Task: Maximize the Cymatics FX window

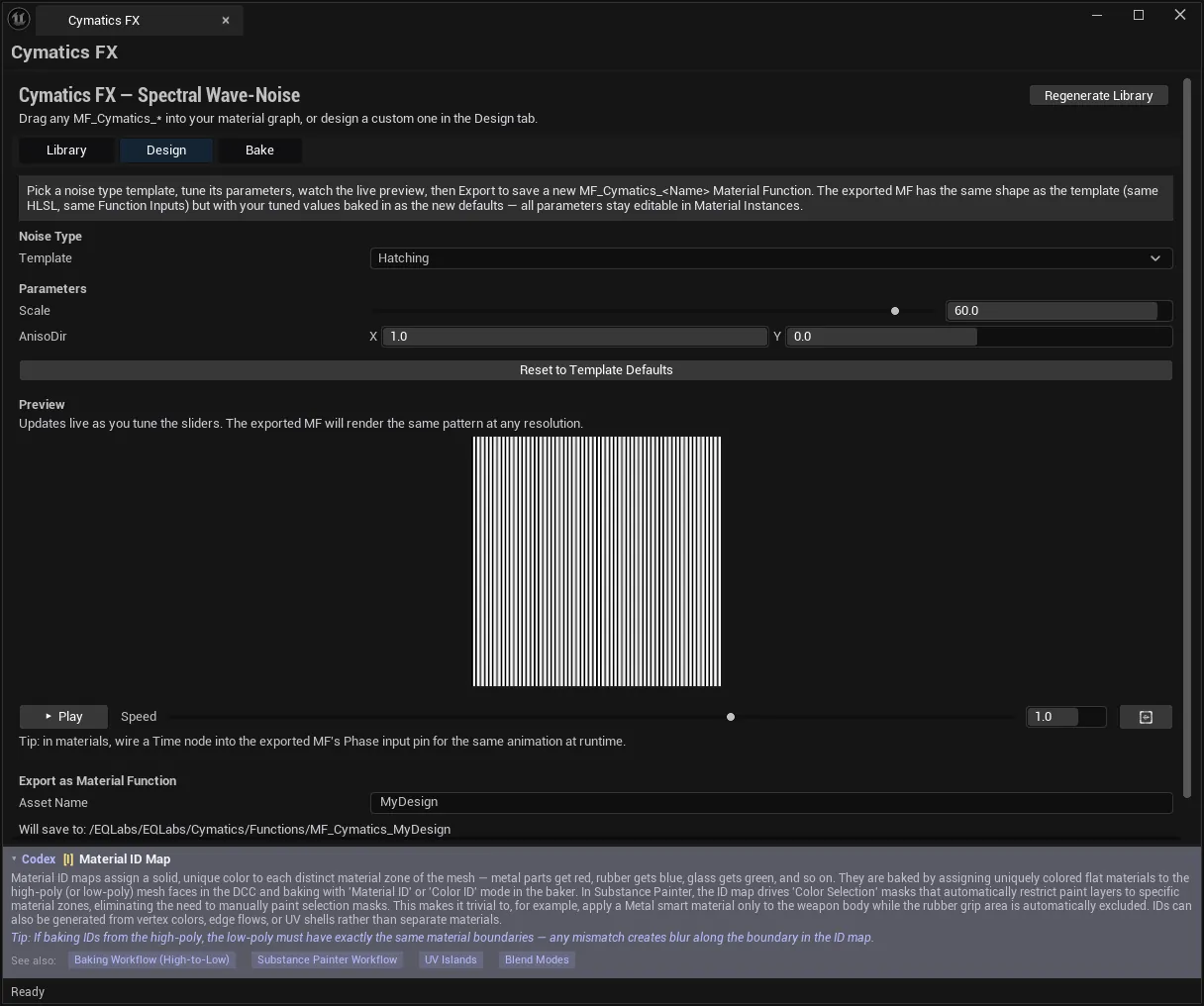Action: coord(1139,15)
